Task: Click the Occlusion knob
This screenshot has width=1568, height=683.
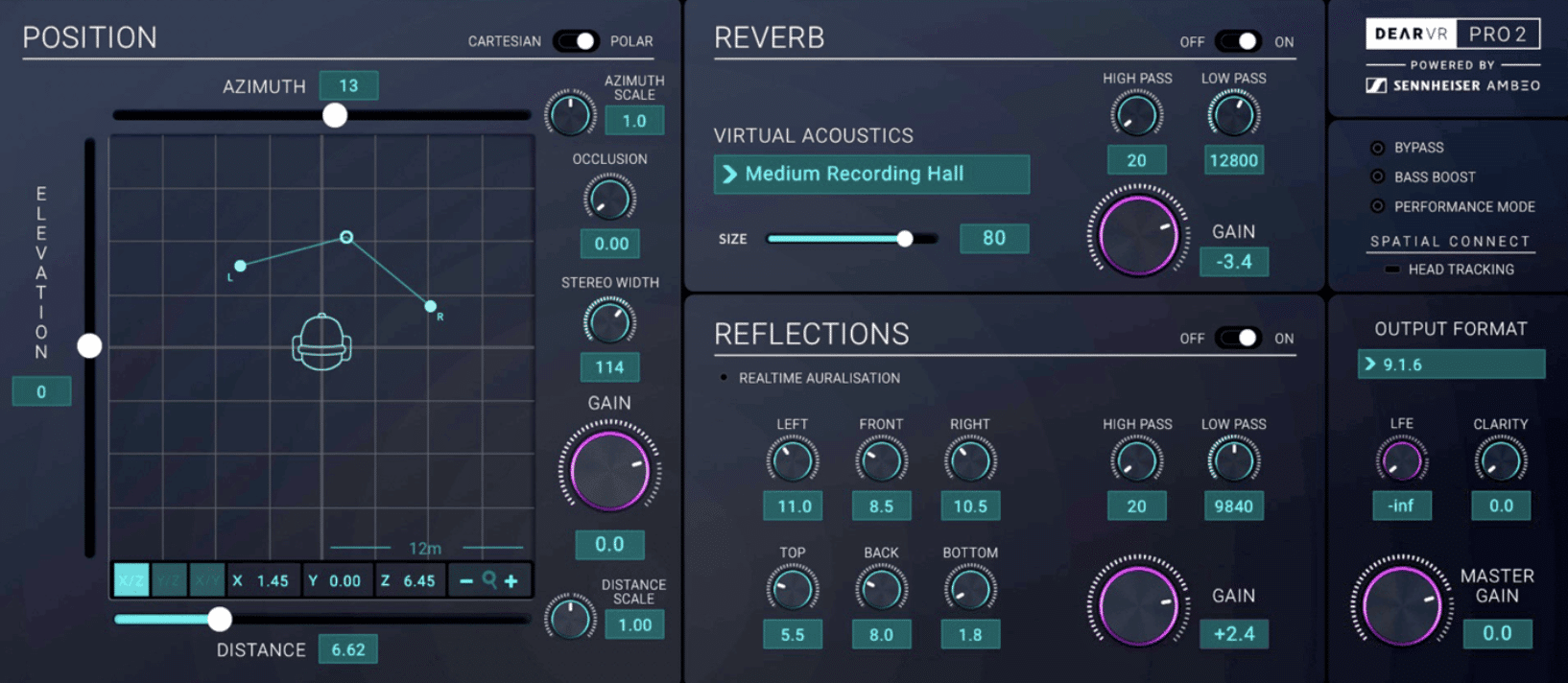Action: [x=609, y=199]
